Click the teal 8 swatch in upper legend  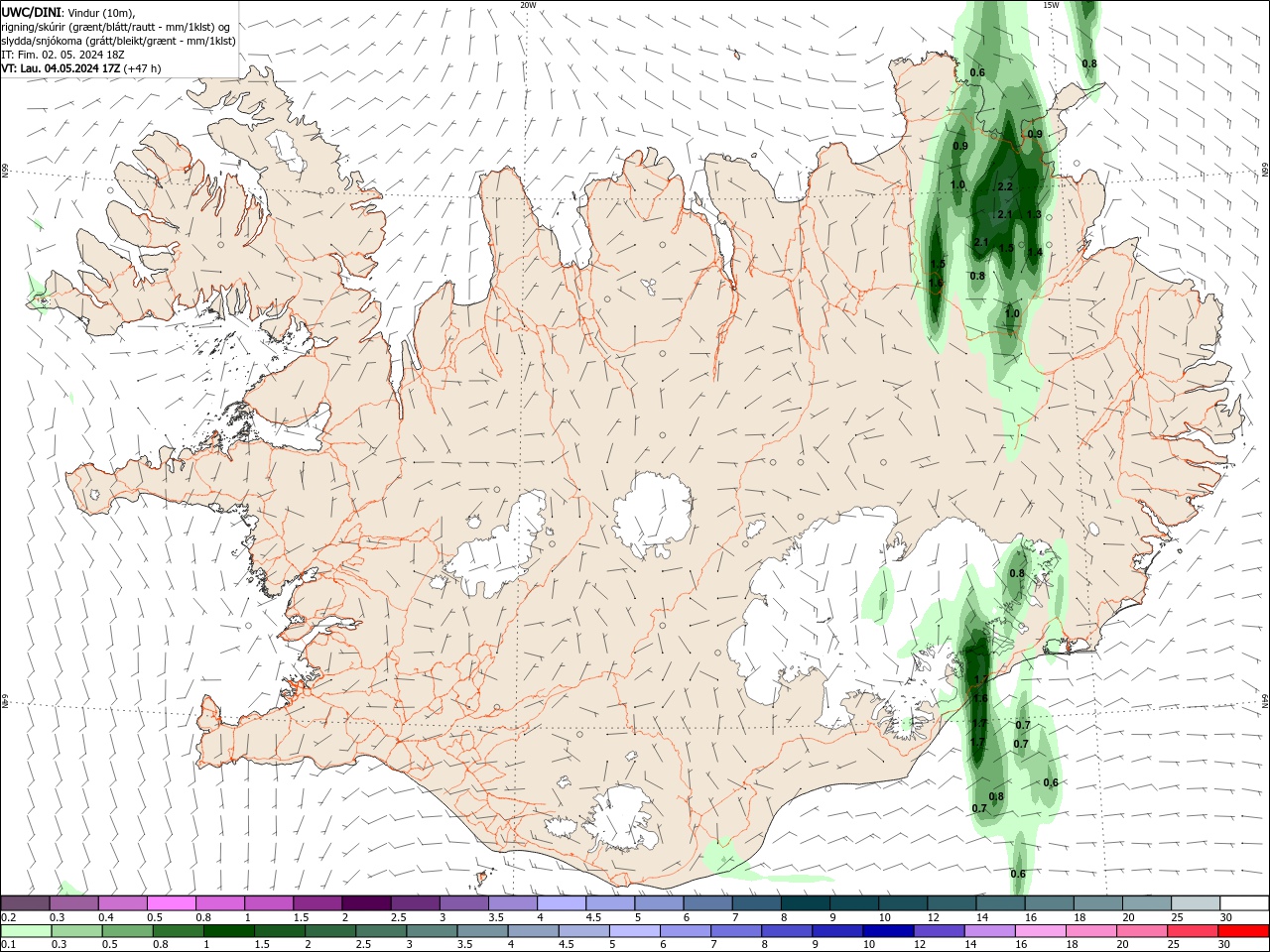click(x=806, y=903)
